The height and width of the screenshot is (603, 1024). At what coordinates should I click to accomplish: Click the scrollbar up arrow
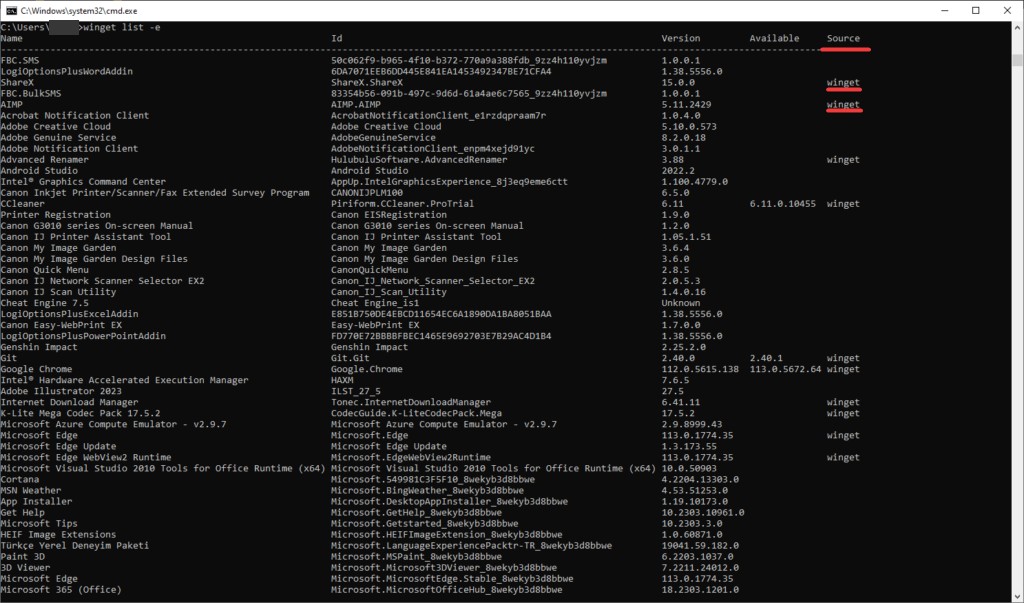(x=1016, y=26)
